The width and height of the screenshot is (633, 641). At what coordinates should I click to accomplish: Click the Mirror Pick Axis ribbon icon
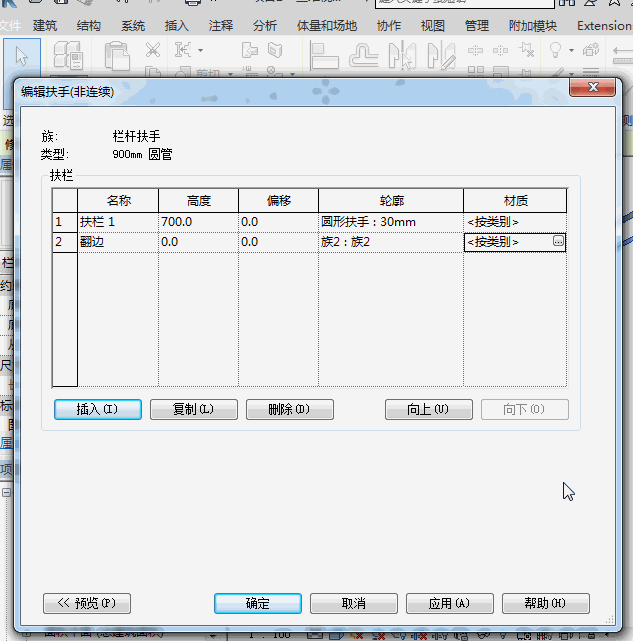[403, 56]
